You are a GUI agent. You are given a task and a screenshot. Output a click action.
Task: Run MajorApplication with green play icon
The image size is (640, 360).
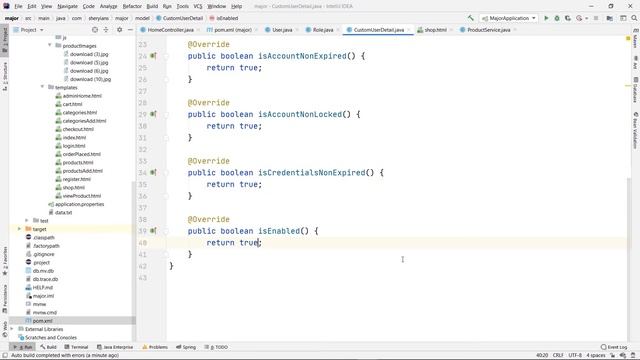click(546, 18)
